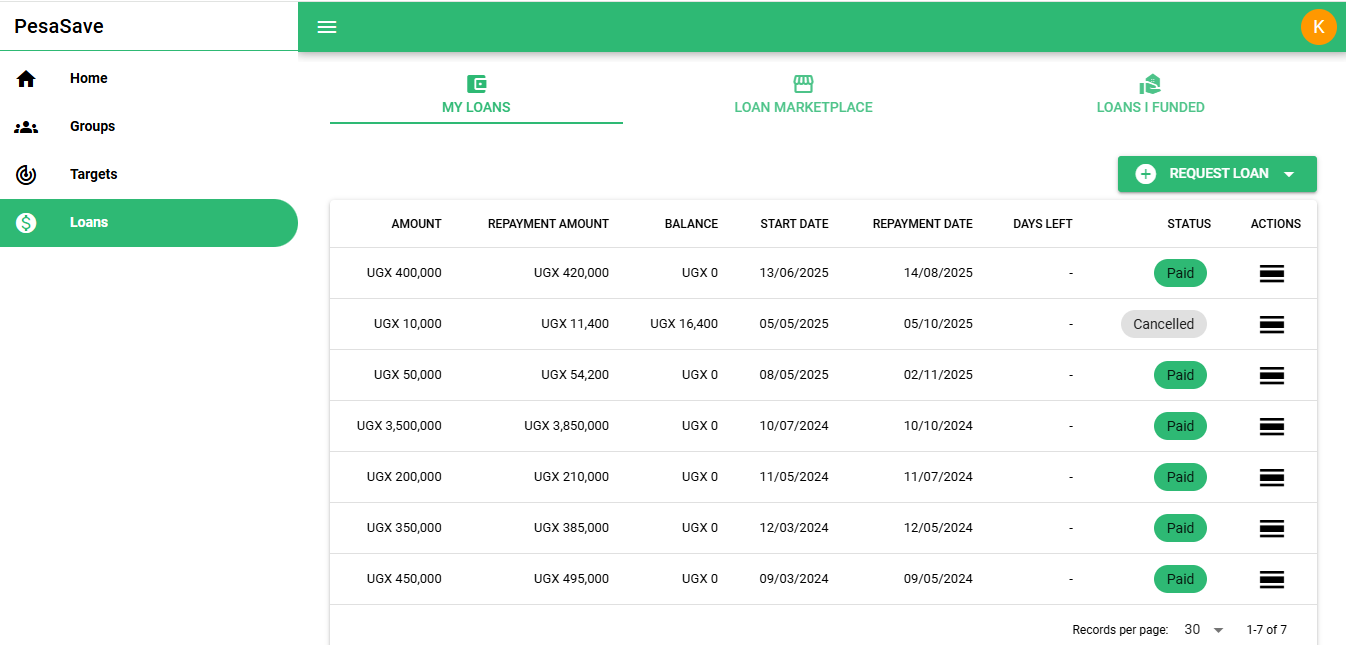Screen dimensions: 1346x645
Task: Click the Paid badge for UGX 50,000 loan
Action: pyautogui.click(x=1180, y=375)
